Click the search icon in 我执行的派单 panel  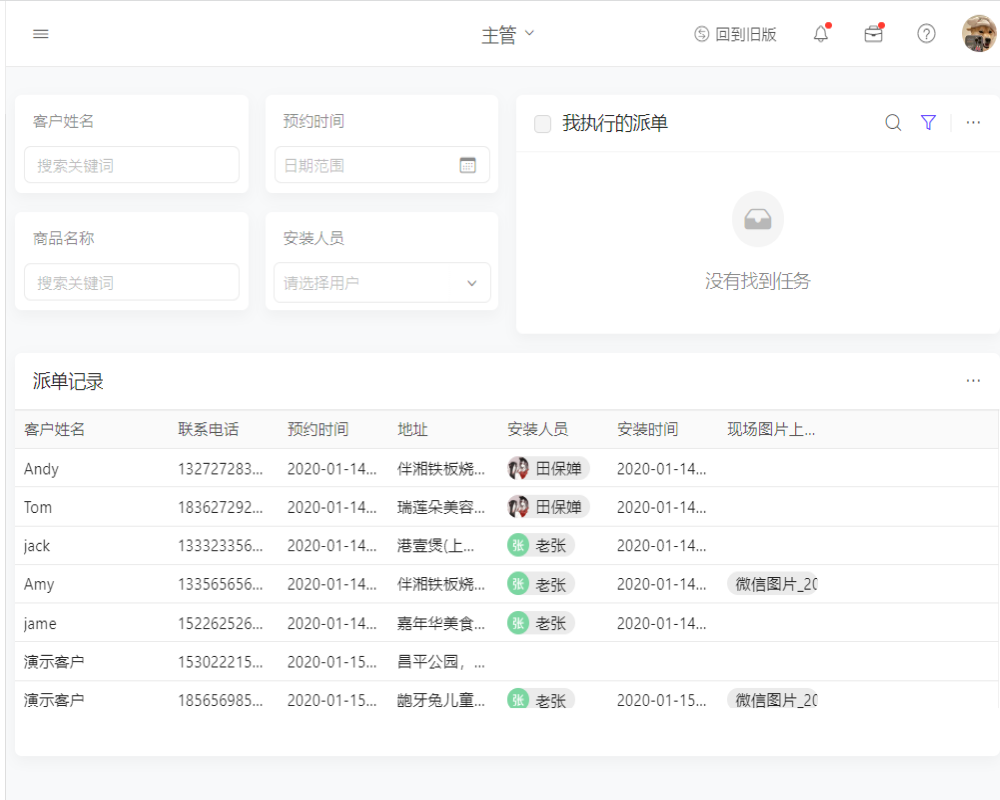click(x=893, y=122)
